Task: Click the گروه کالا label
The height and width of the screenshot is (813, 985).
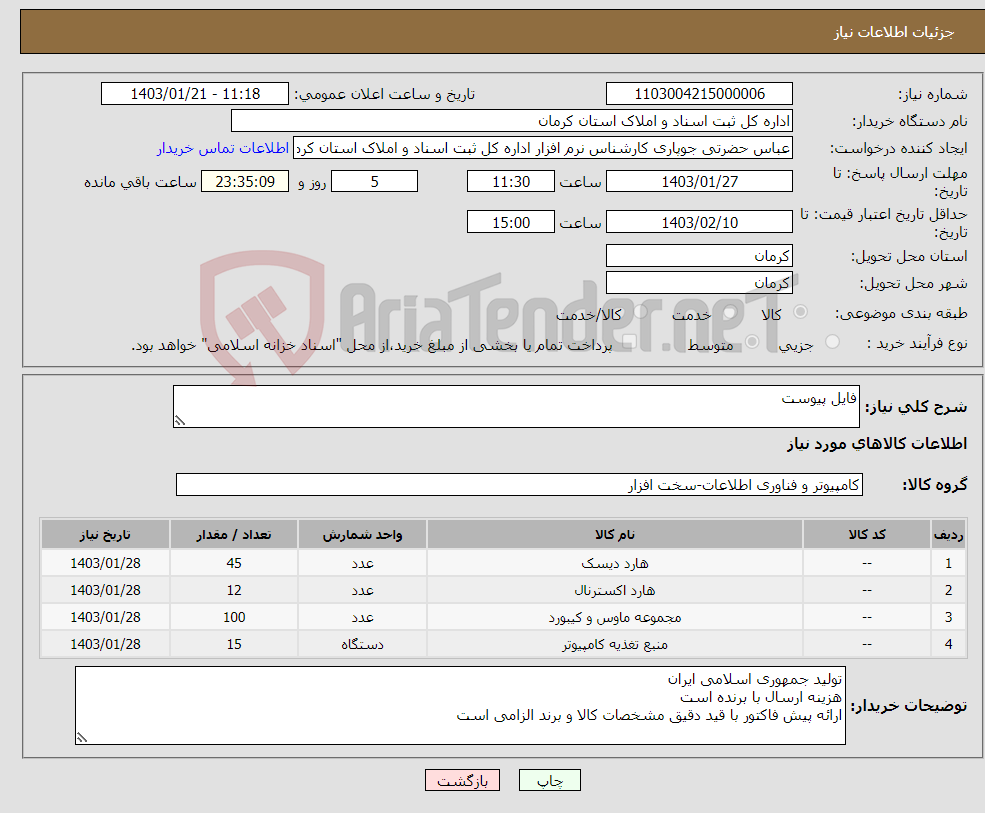Action: point(935,484)
